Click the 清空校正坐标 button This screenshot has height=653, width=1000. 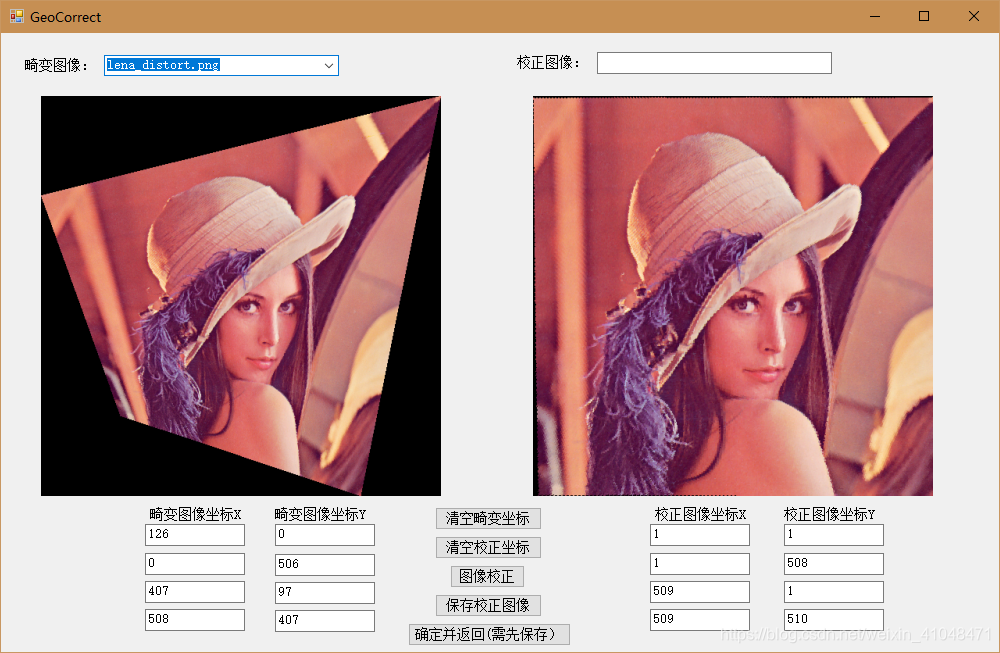(x=488, y=548)
